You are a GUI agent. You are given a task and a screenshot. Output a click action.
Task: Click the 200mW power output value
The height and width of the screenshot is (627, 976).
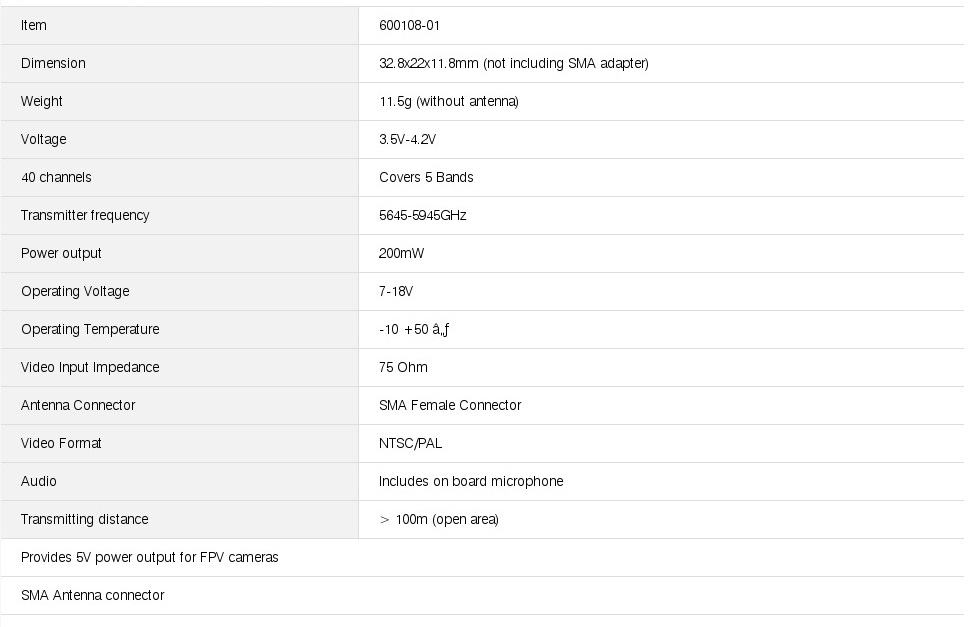pos(401,253)
